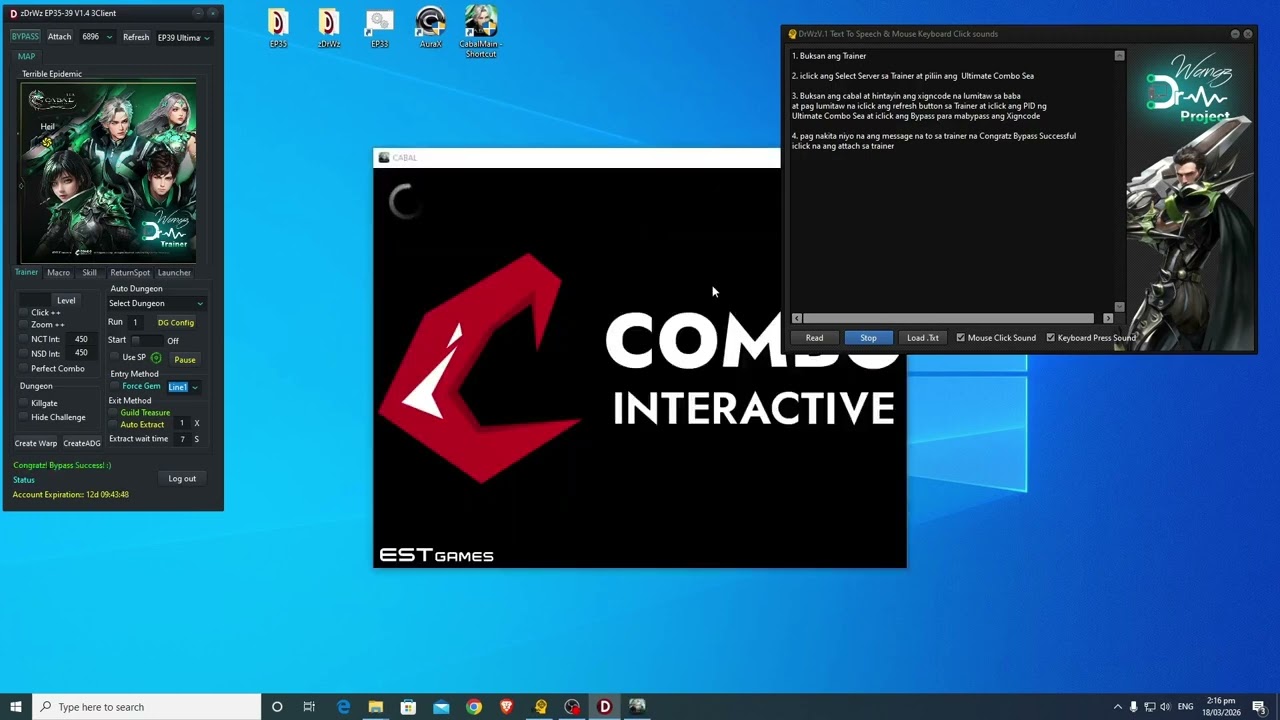This screenshot has height=720, width=1280.
Task: Click the Run count field
Action: 135,323
